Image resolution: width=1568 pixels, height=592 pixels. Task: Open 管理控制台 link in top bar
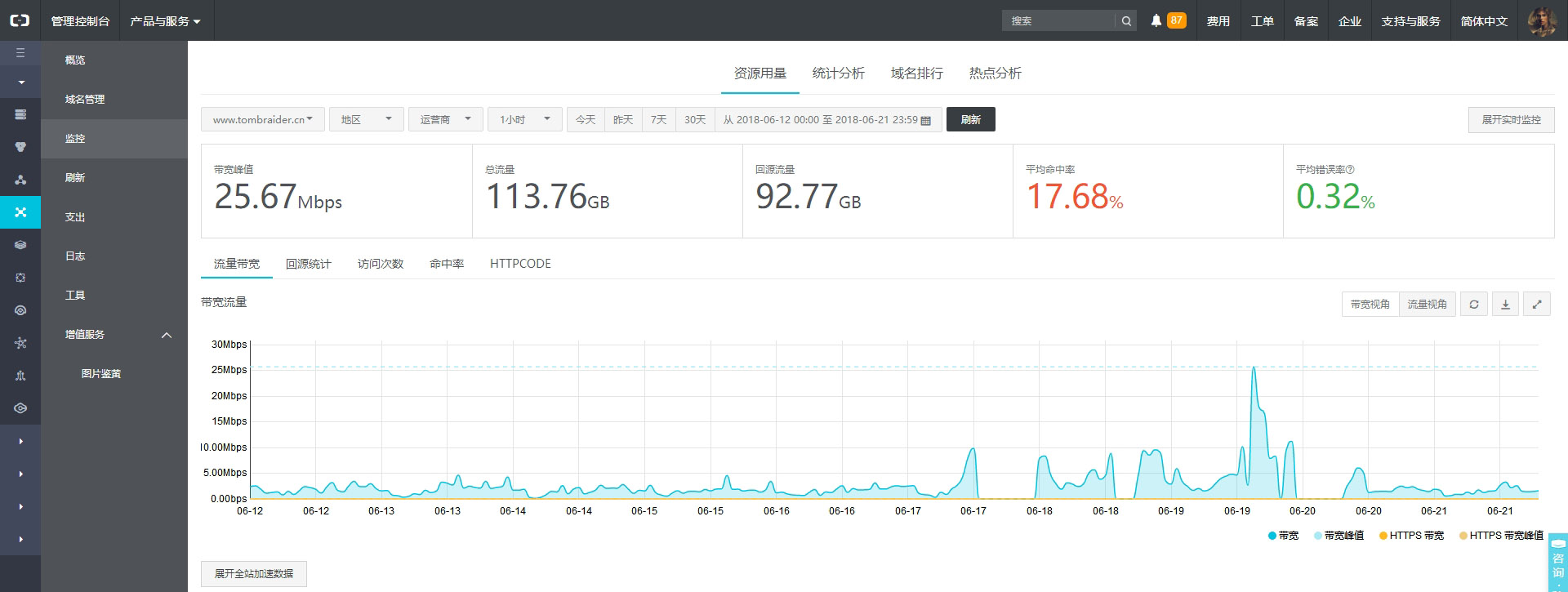click(x=80, y=21)
